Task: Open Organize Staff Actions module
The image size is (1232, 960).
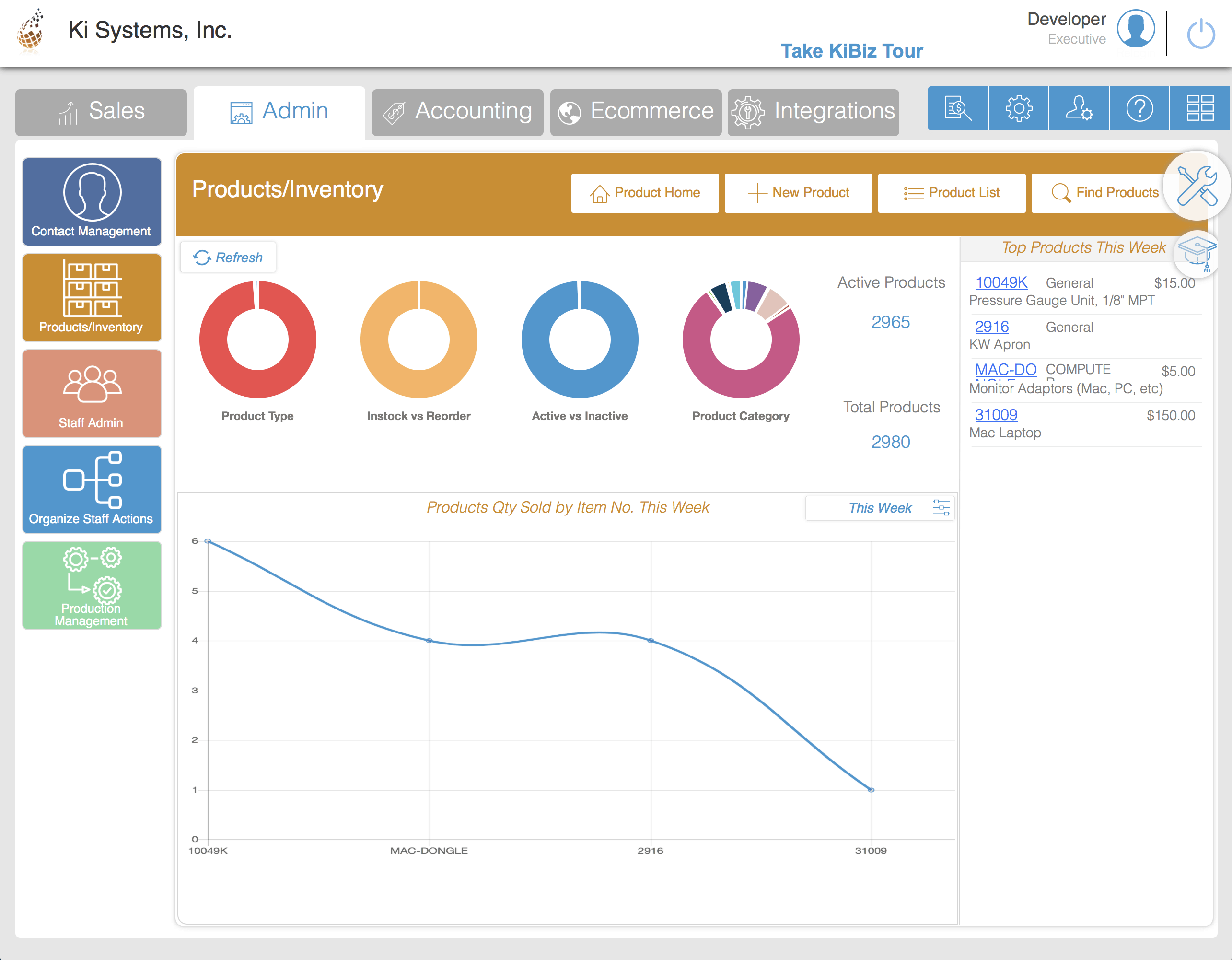Action: coord(92,489)
